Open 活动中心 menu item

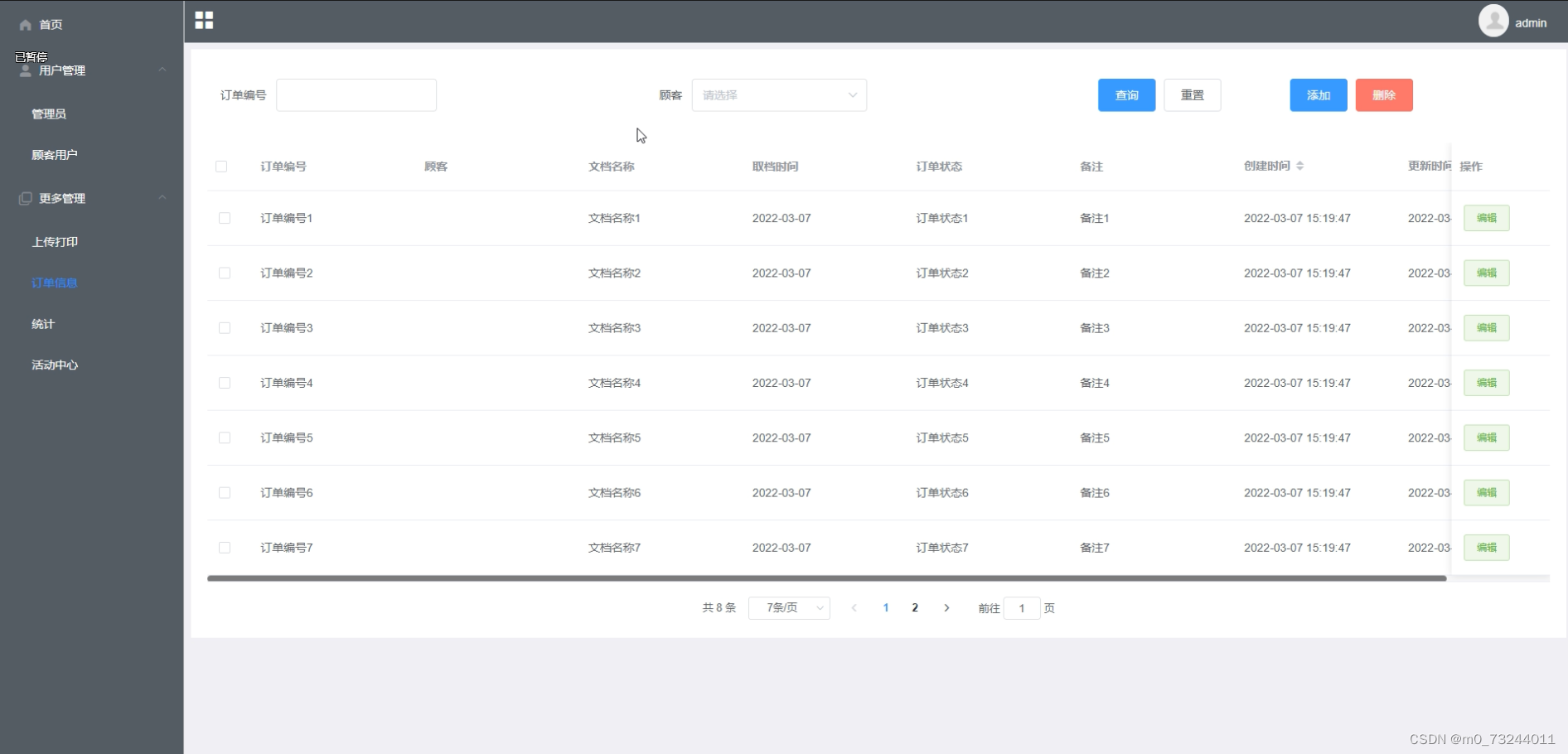click(x=55, y=365)
